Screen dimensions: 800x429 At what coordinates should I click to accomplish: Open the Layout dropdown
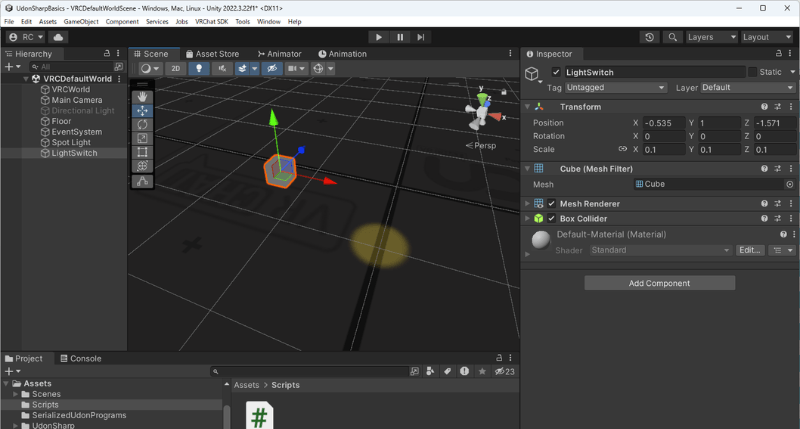pos(767,37)
